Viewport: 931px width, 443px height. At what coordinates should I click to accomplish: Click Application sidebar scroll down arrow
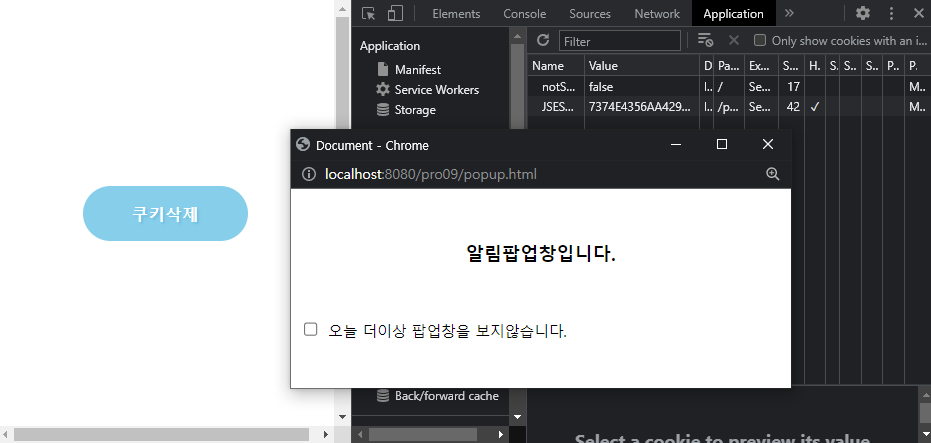[x=517, y=417]
